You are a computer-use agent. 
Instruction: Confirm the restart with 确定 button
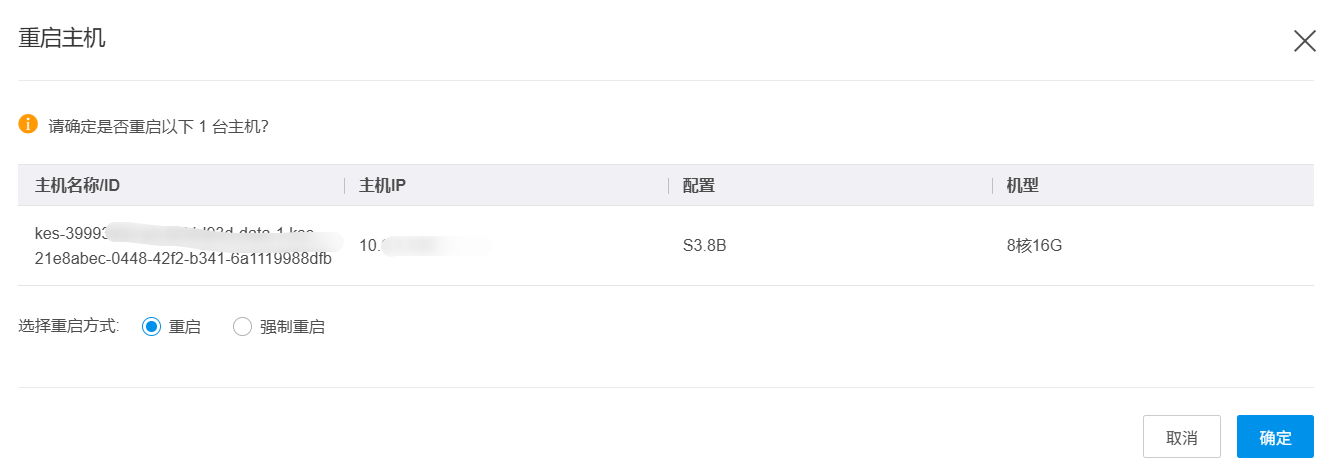(1274, 437)
